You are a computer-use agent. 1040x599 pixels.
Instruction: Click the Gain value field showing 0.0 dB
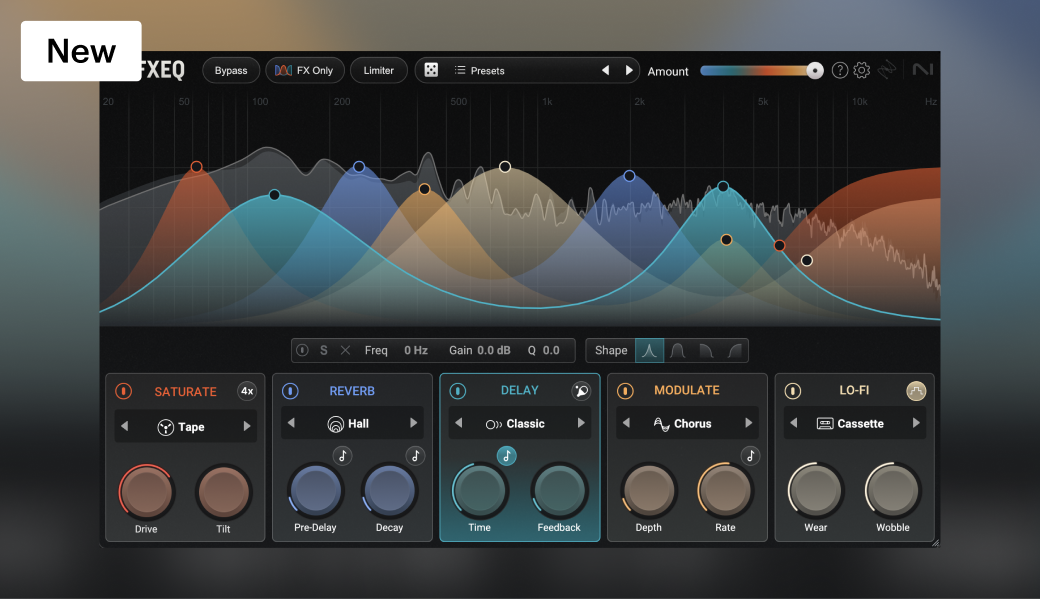(x=494, y=350)
